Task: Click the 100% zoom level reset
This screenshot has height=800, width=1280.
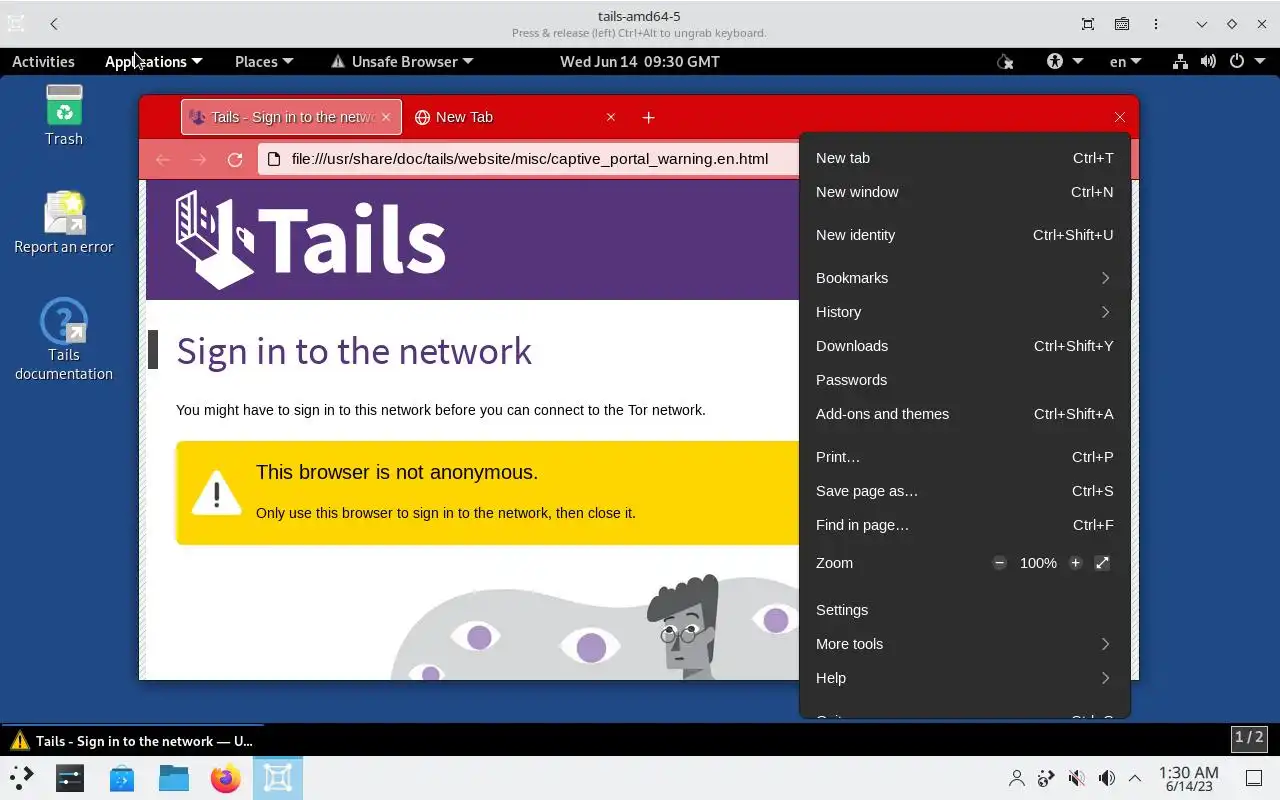Action: coord(1038,563)
